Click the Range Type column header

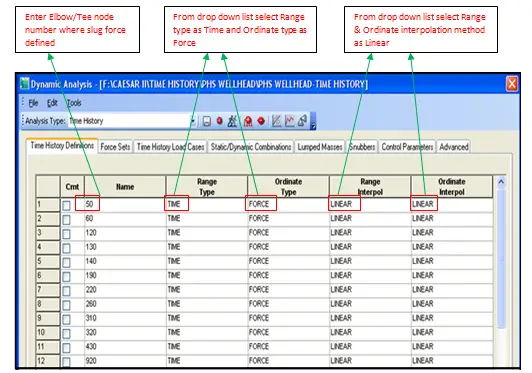point(207,187)
